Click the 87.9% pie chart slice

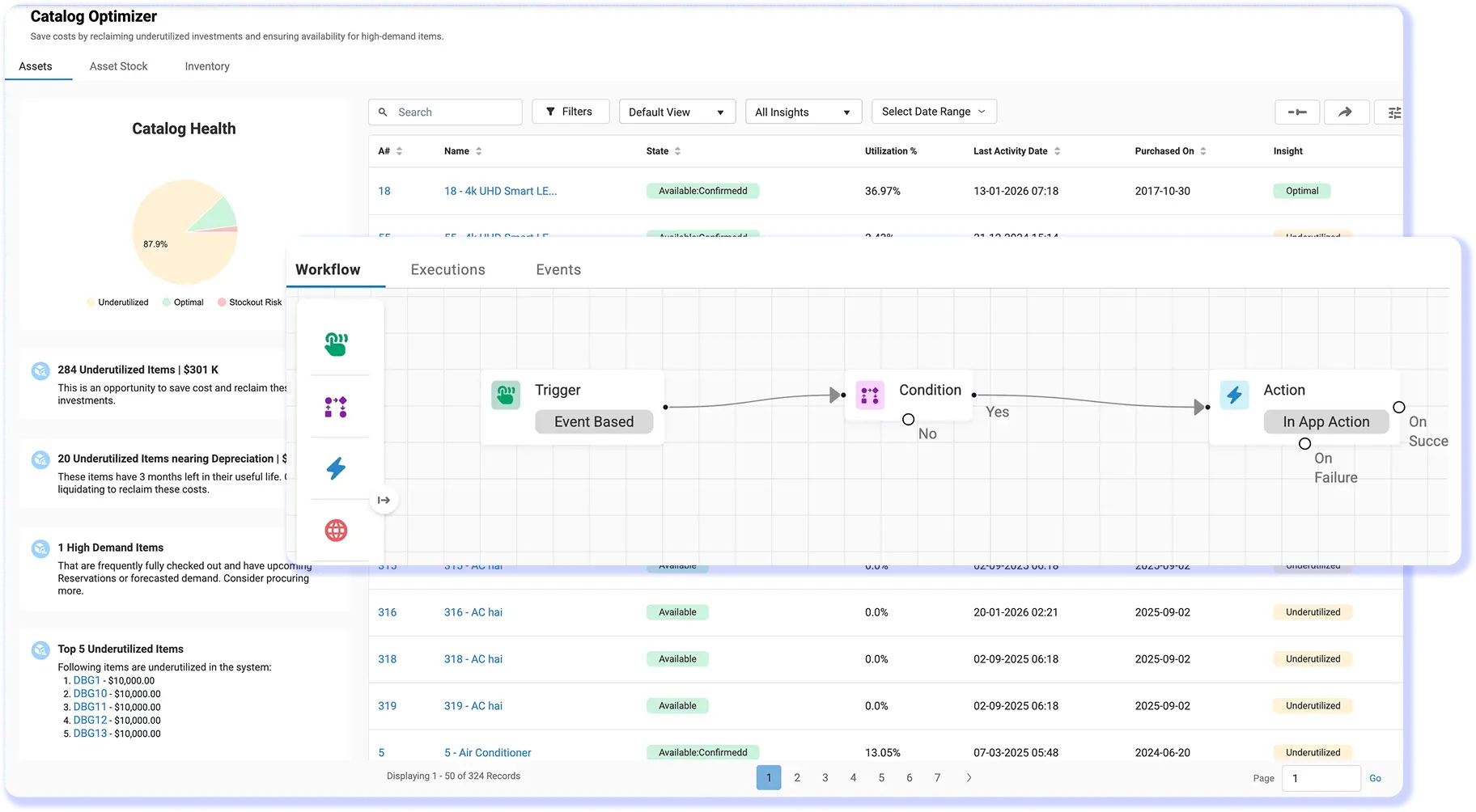coord(170,247)
